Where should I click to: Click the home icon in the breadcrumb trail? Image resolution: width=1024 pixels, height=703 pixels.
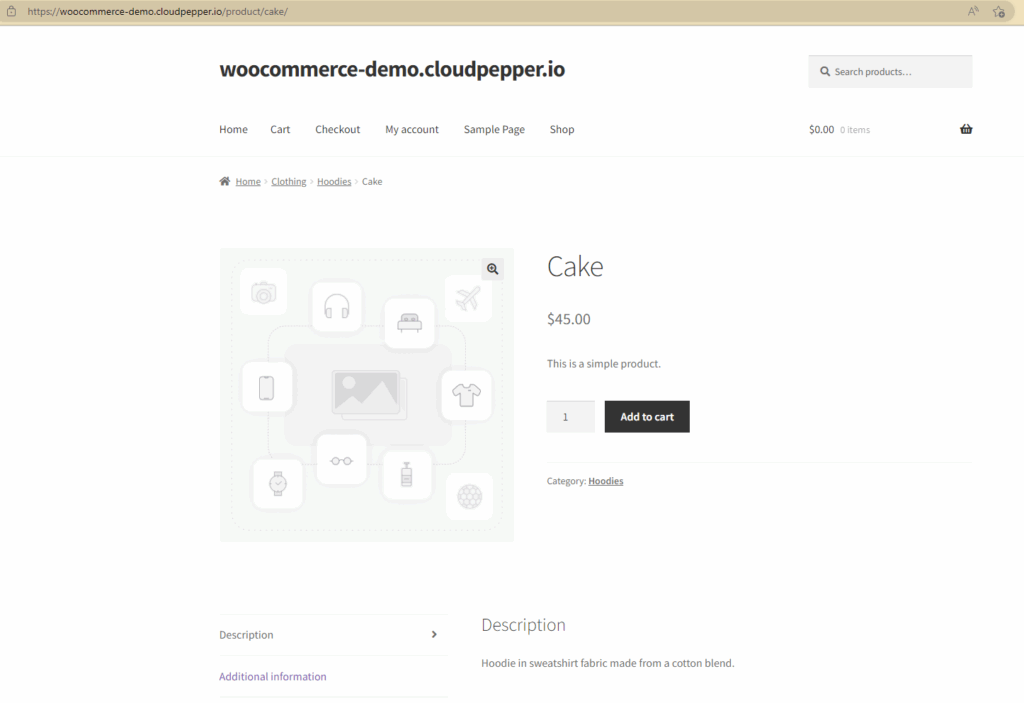[224, 180]
